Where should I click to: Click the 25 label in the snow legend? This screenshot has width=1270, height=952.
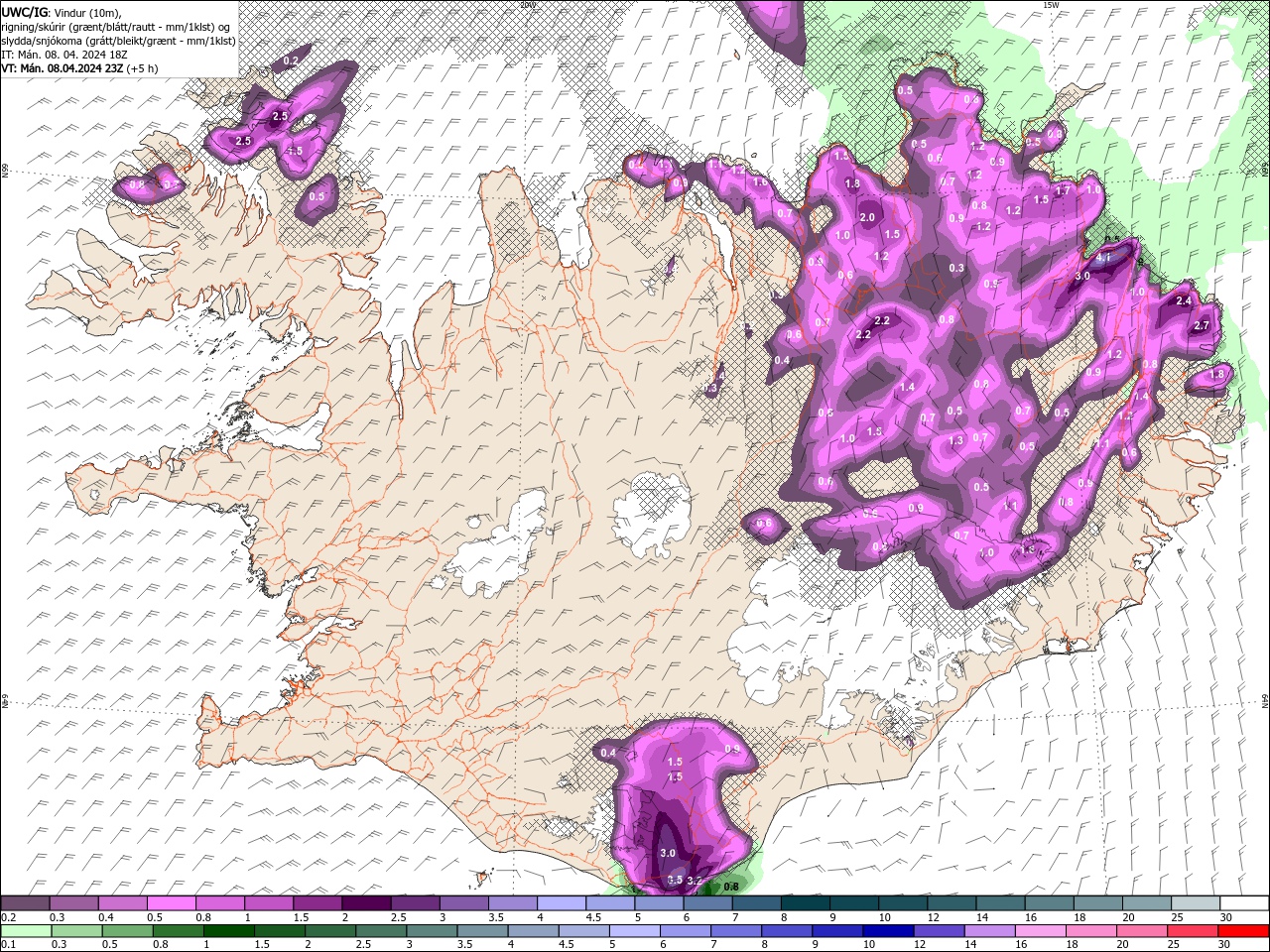(x=1177, y=917)
